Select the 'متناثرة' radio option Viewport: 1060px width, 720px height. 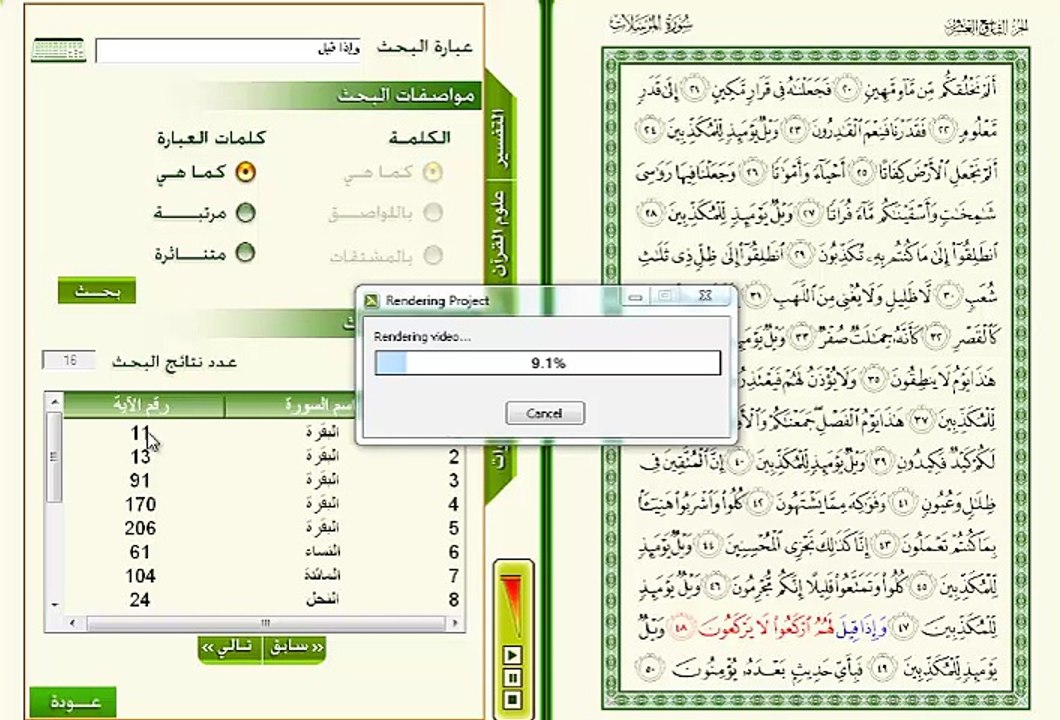[245, 254]
